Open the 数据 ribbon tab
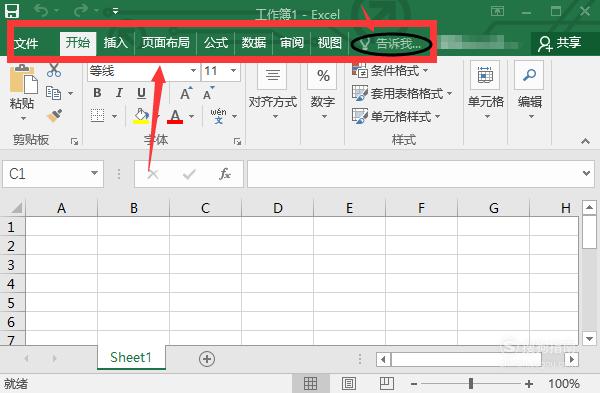Screen dimensions: 600x393 pos(253,42)
